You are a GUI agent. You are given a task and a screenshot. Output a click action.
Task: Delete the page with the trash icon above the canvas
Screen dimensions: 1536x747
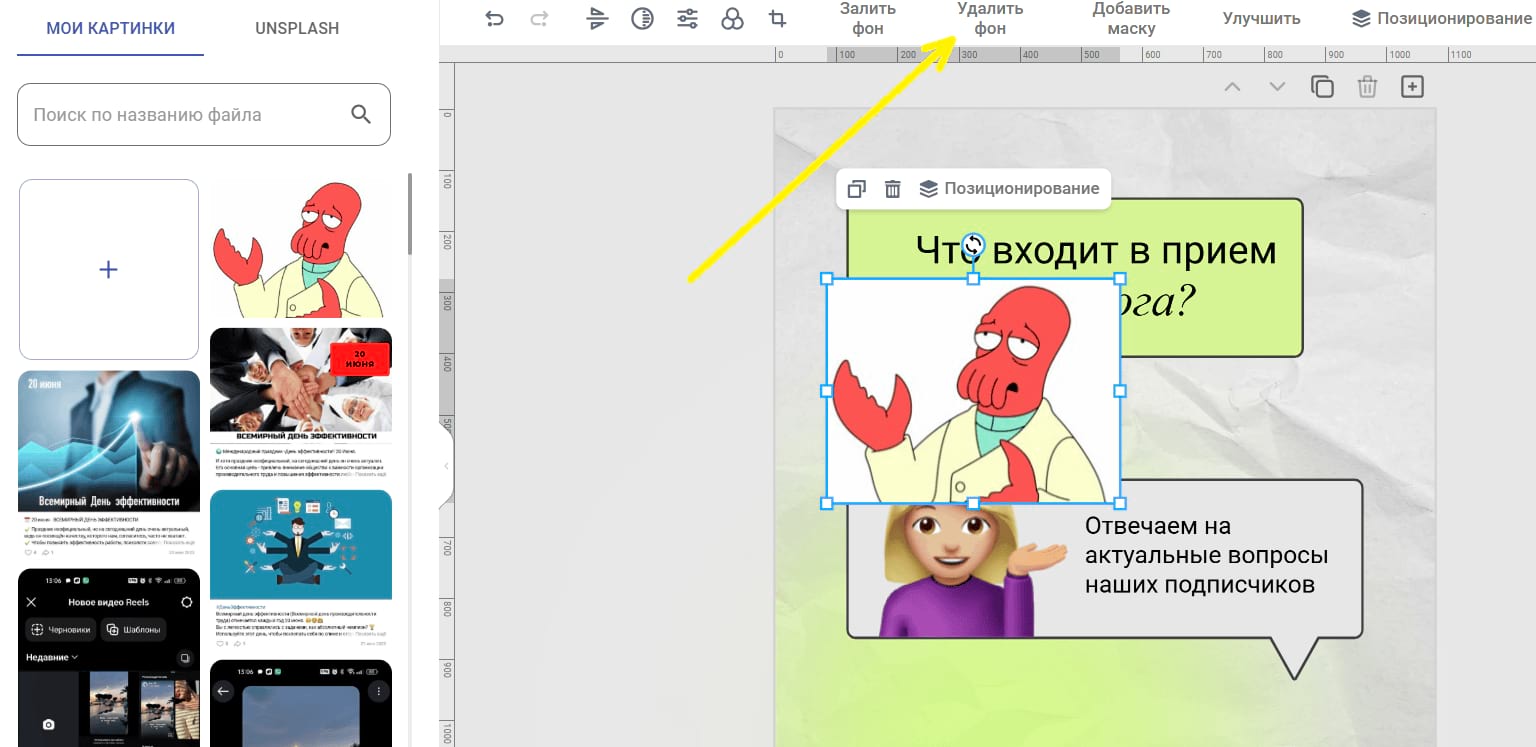[1367, 87]
